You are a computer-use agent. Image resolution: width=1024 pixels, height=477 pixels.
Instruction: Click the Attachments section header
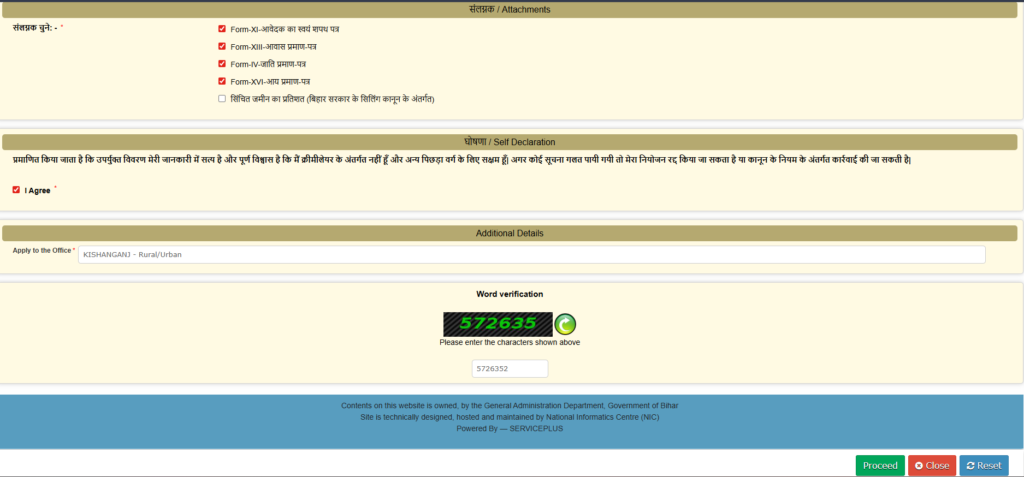click(509, 9)
